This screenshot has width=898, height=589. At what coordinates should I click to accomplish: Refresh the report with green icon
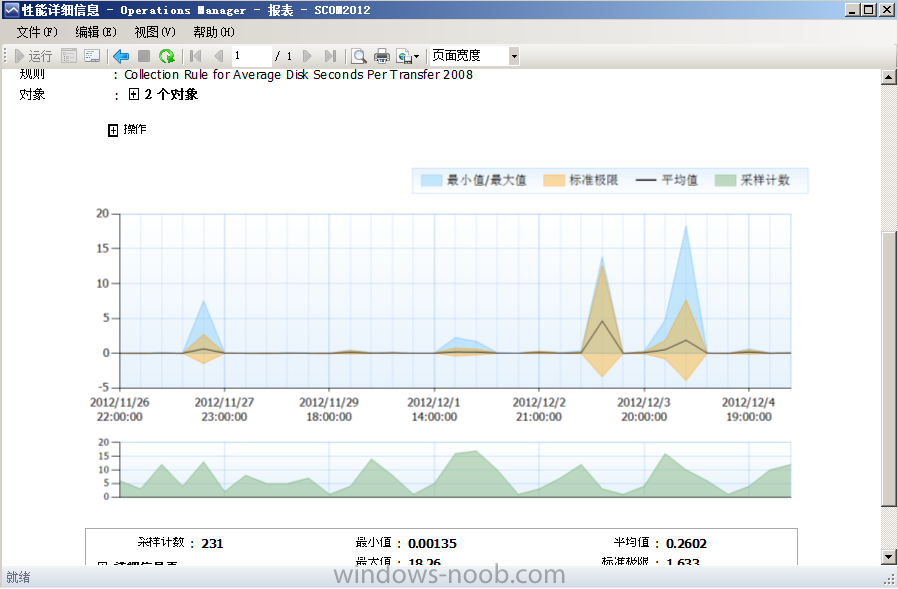pos(167,56)
